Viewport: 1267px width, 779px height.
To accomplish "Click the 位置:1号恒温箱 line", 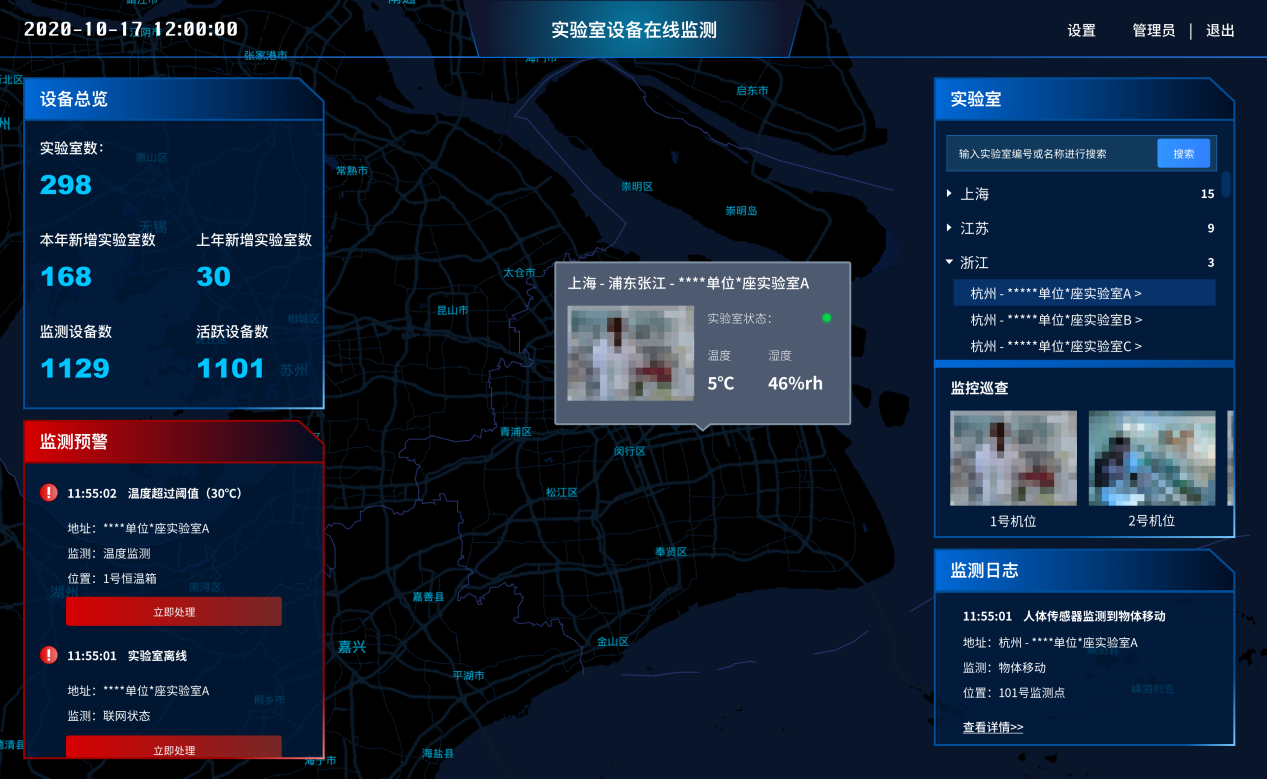I will [x=112, y=578].
